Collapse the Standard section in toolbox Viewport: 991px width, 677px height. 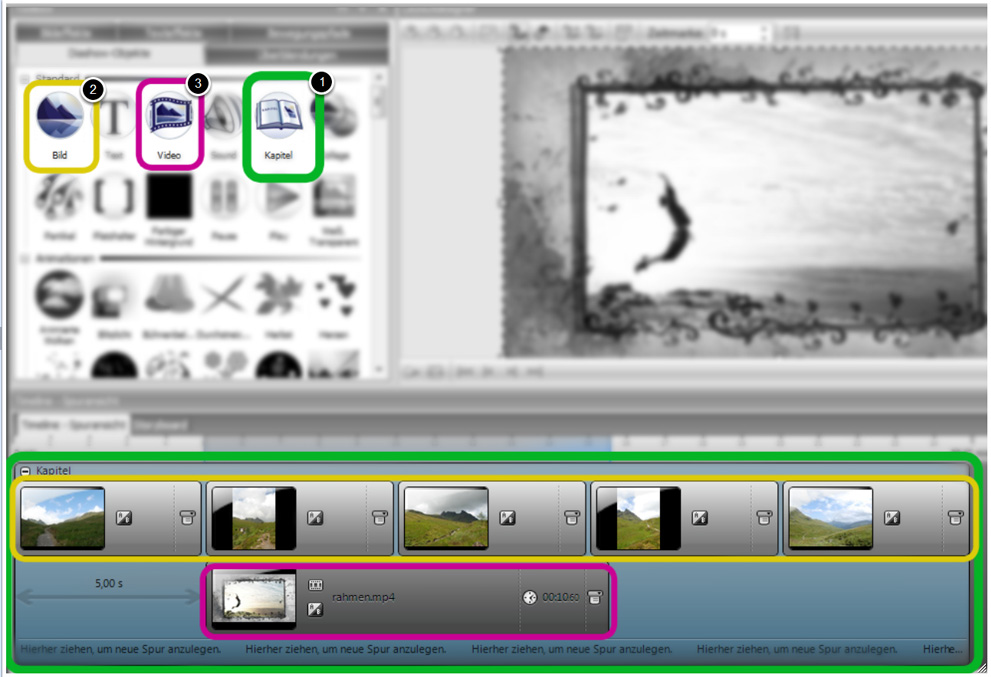pos(24,77)
